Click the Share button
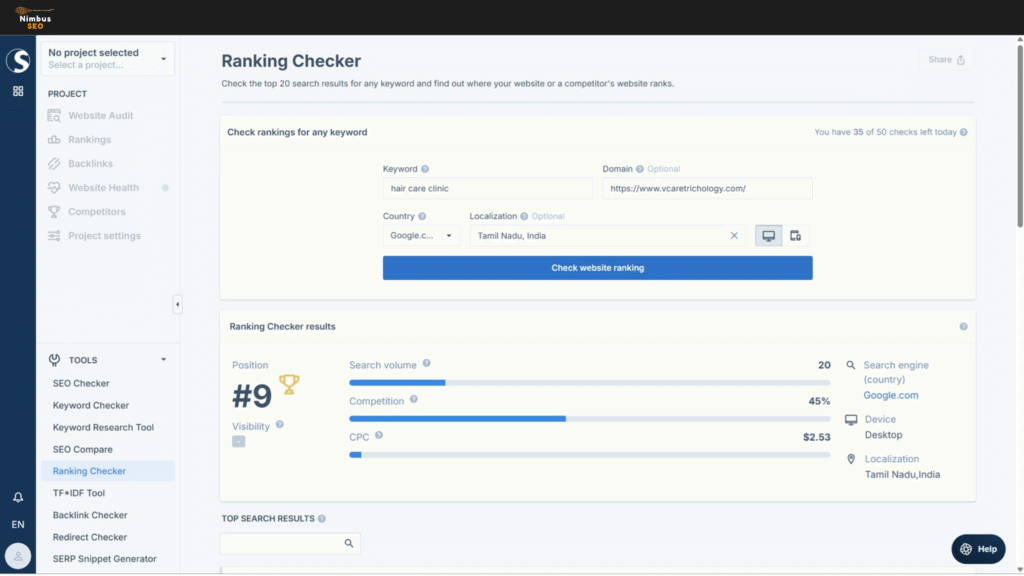Viewport: 1024px width, 576px height. 946,60
